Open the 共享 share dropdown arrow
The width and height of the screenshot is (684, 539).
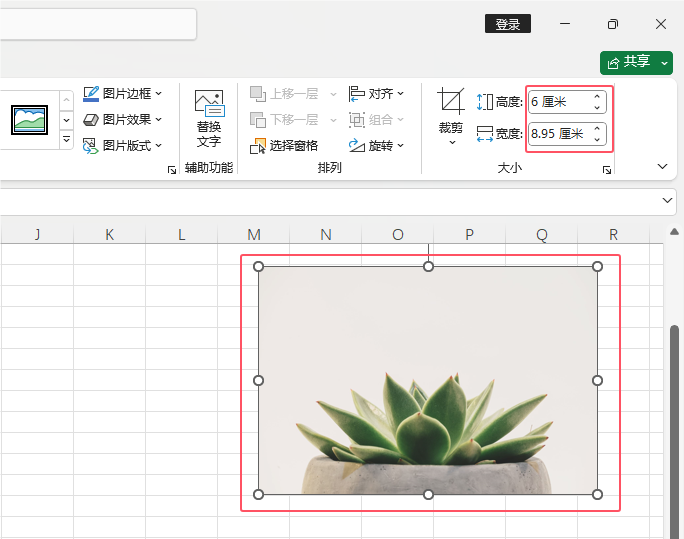point(664,63)
